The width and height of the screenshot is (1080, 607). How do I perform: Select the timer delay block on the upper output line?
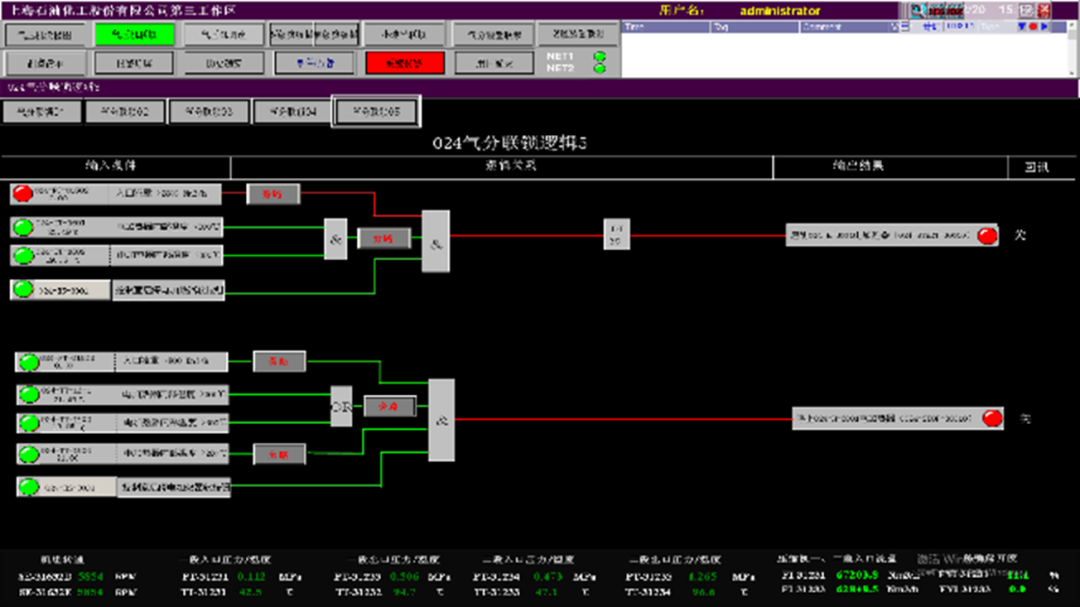[x=615, y=234]
